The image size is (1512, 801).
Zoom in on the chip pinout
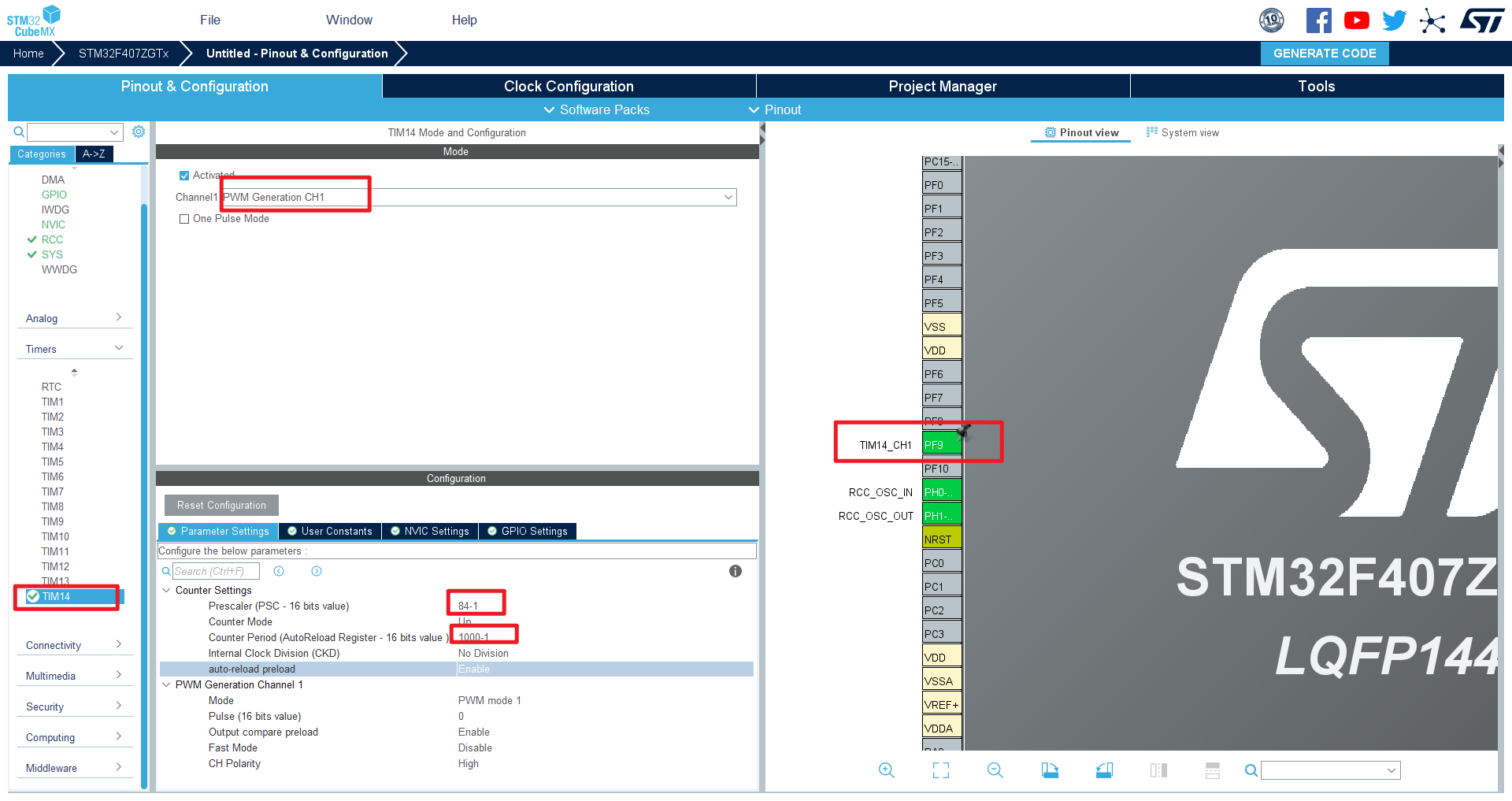click(887, 770)
